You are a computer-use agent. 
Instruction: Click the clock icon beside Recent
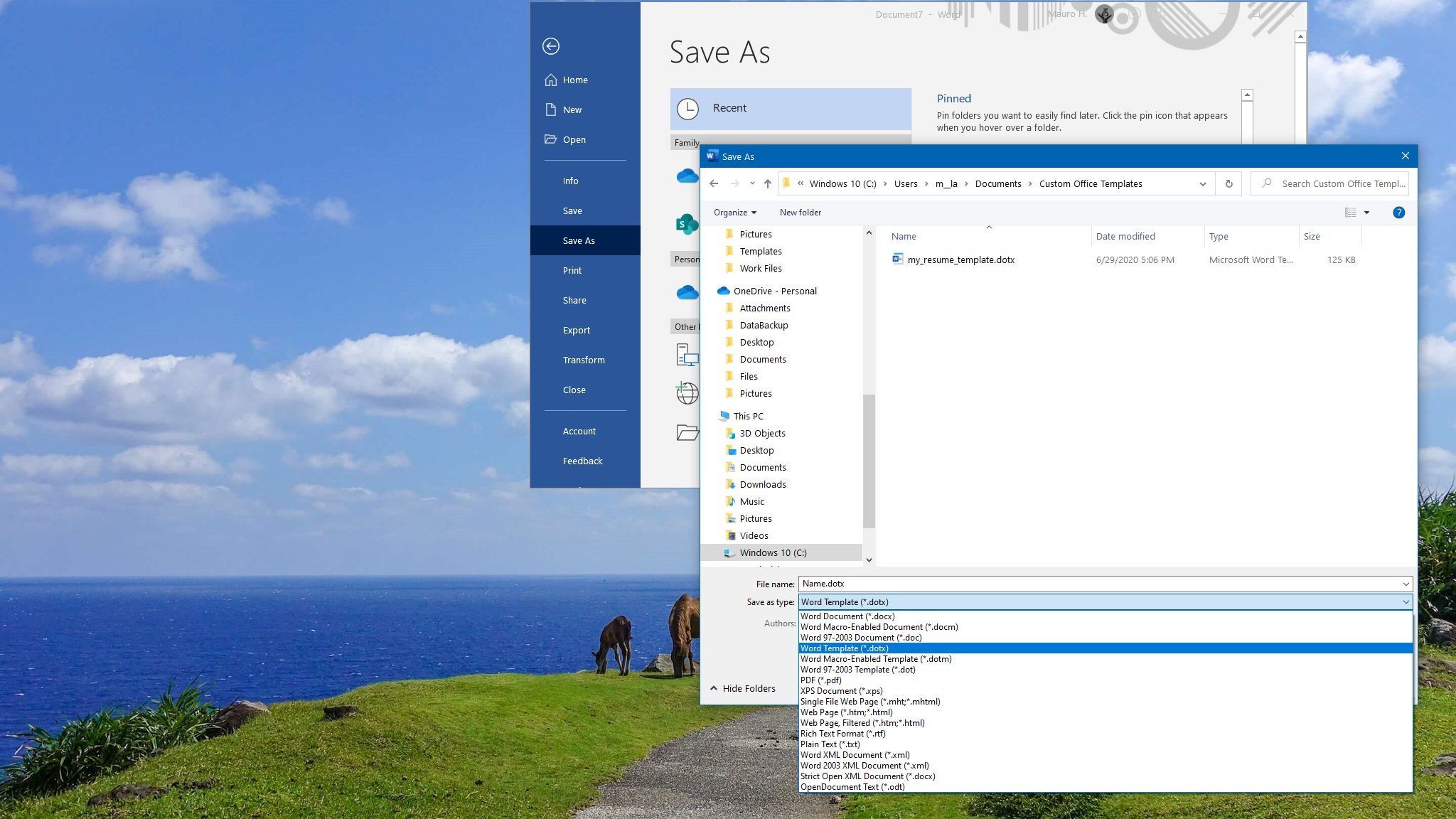click(687, 109)
